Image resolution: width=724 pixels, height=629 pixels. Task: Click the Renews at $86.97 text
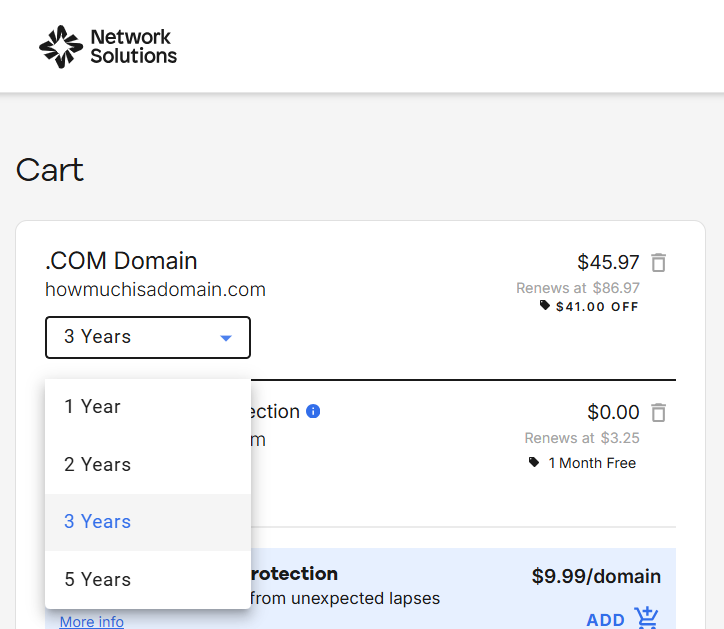coord(577,288)
